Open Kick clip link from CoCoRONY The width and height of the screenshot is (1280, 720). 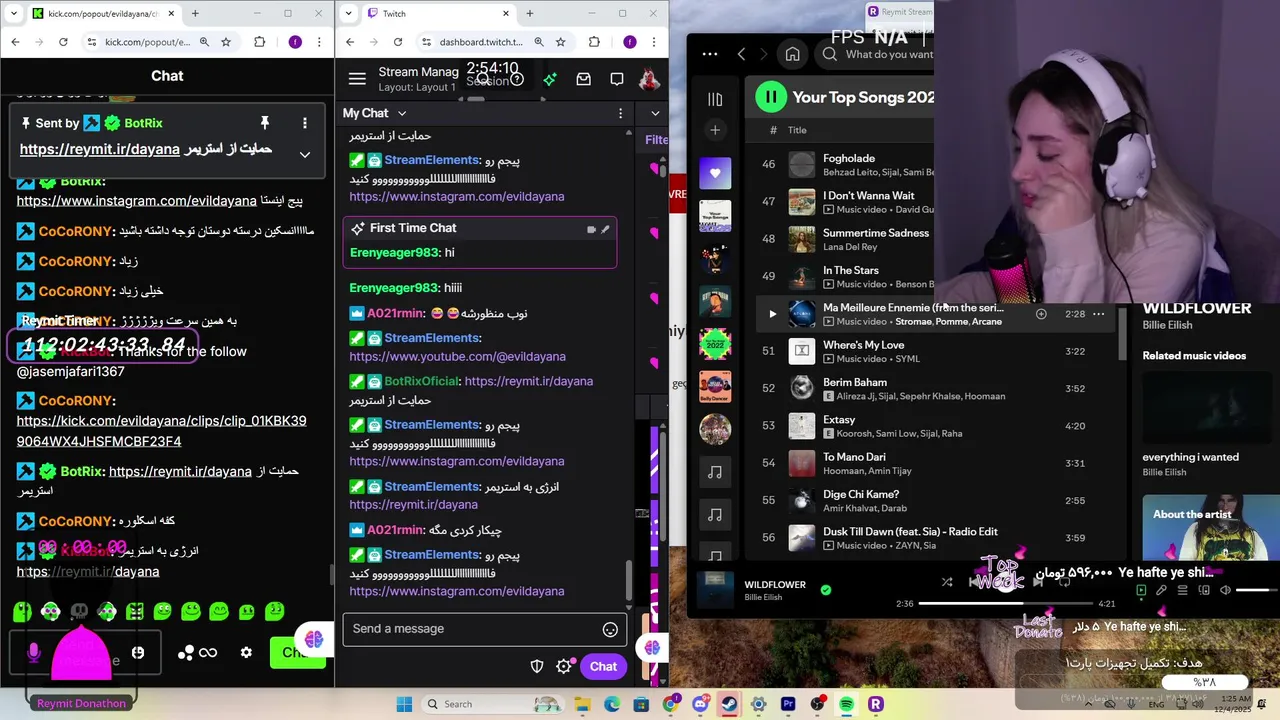(x=162, y=431)
